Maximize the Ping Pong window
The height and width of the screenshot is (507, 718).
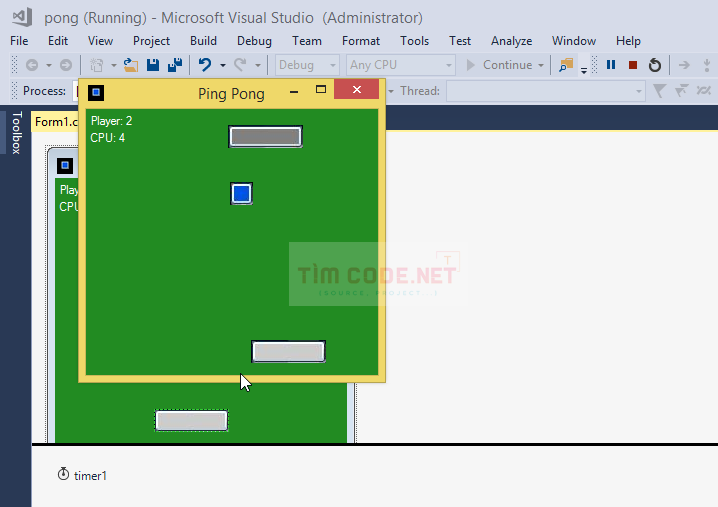coord(321,90)
